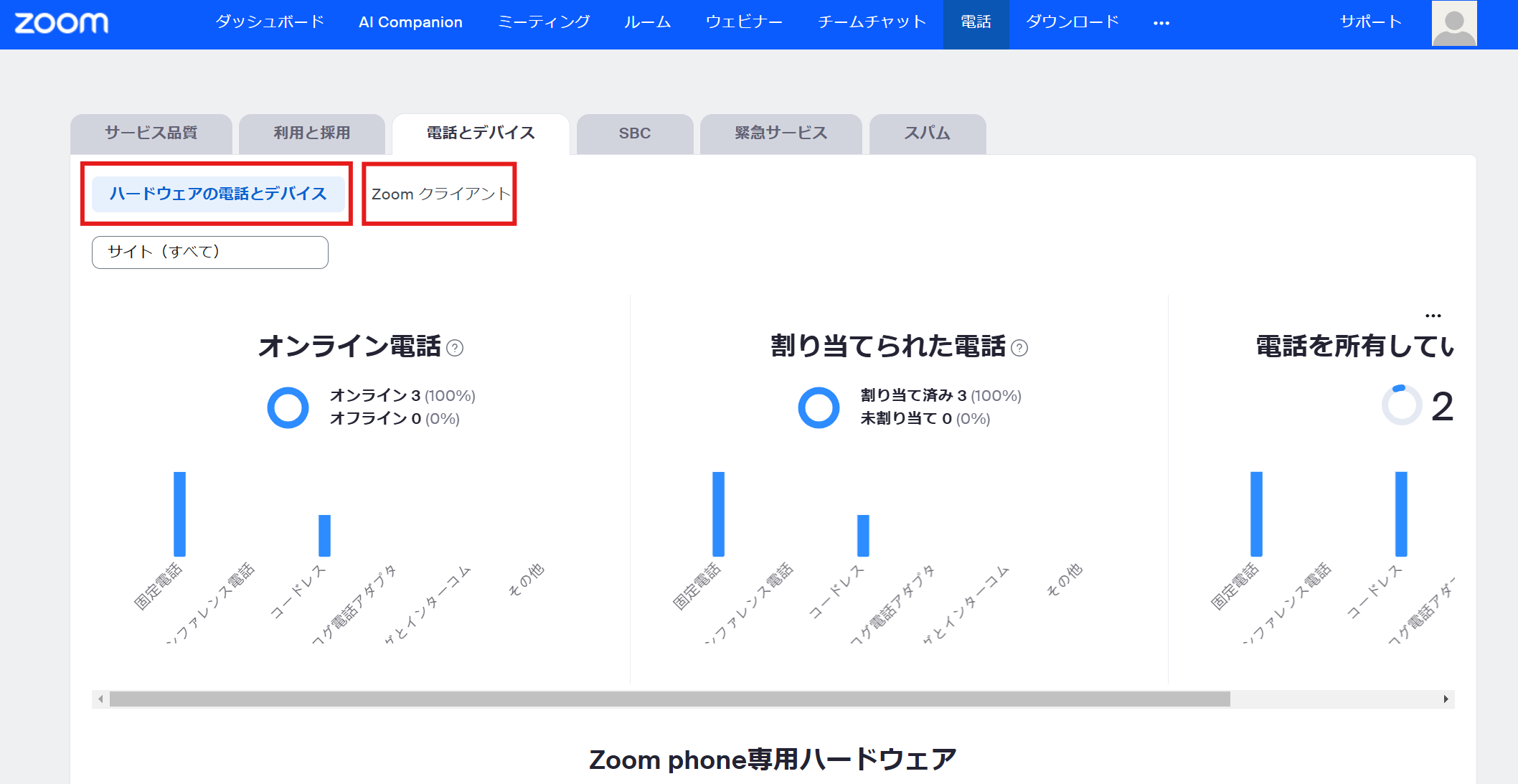The width and height of the screenshot is (1518, 784).
Task: Select 電話 in the top navigation
Action: tap(976, 24)
